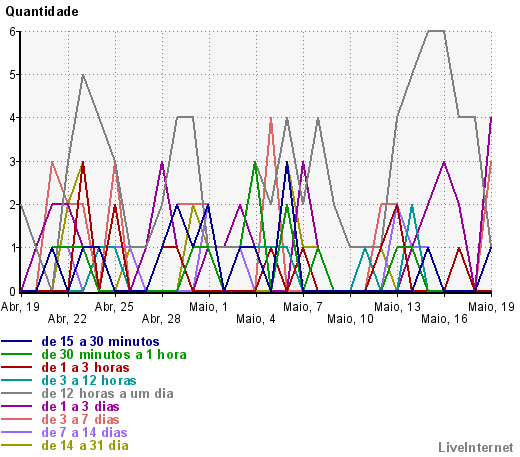Screen dimensions: 520x457
Task: Click the 'de 12 horas a um dia' legend label
Action: pos(108,393)
